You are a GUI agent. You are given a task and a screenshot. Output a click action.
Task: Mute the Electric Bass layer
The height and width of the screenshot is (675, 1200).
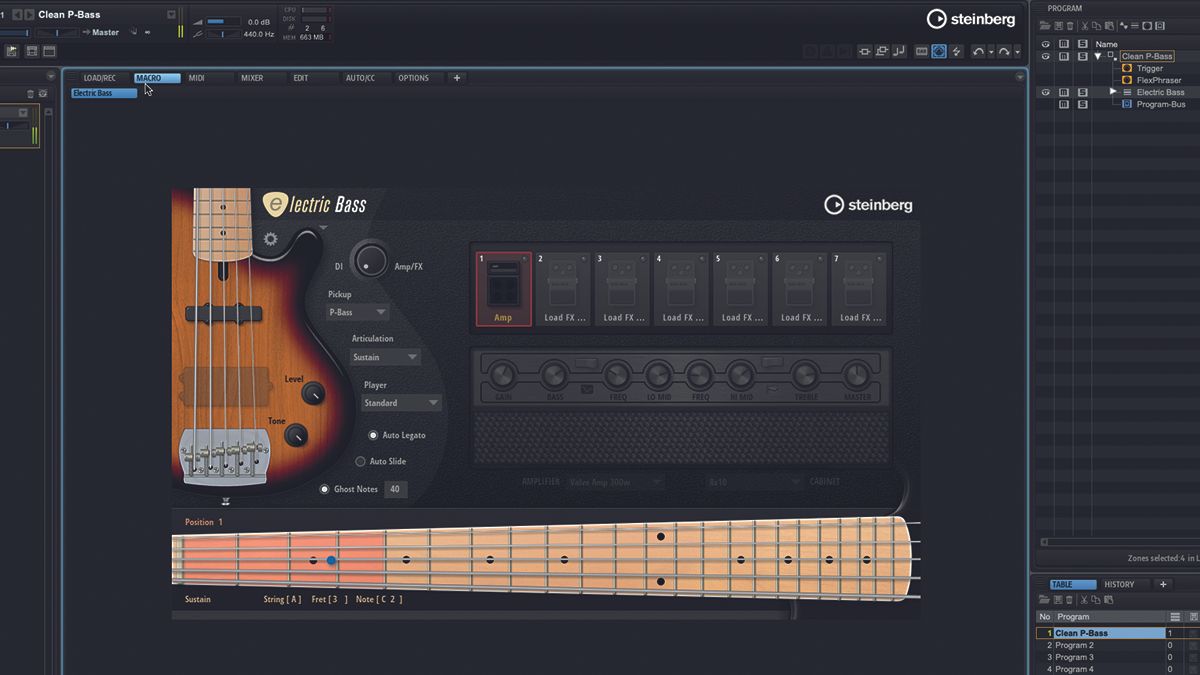point(1065,92)
